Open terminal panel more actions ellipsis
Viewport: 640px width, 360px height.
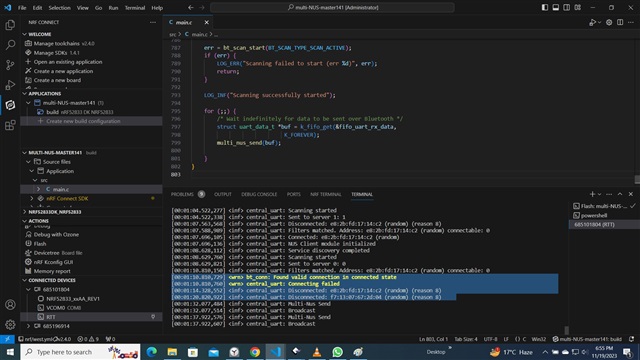(609, 194)
